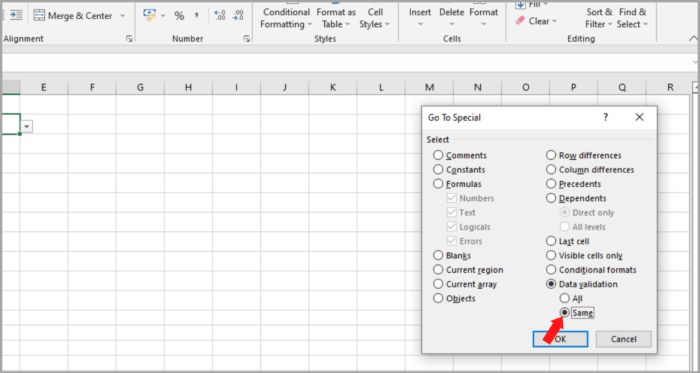Click the Increase Indent icon
The width and height of the screenshot is (700, 373).
pyautogui.click(x=17, y=16)
